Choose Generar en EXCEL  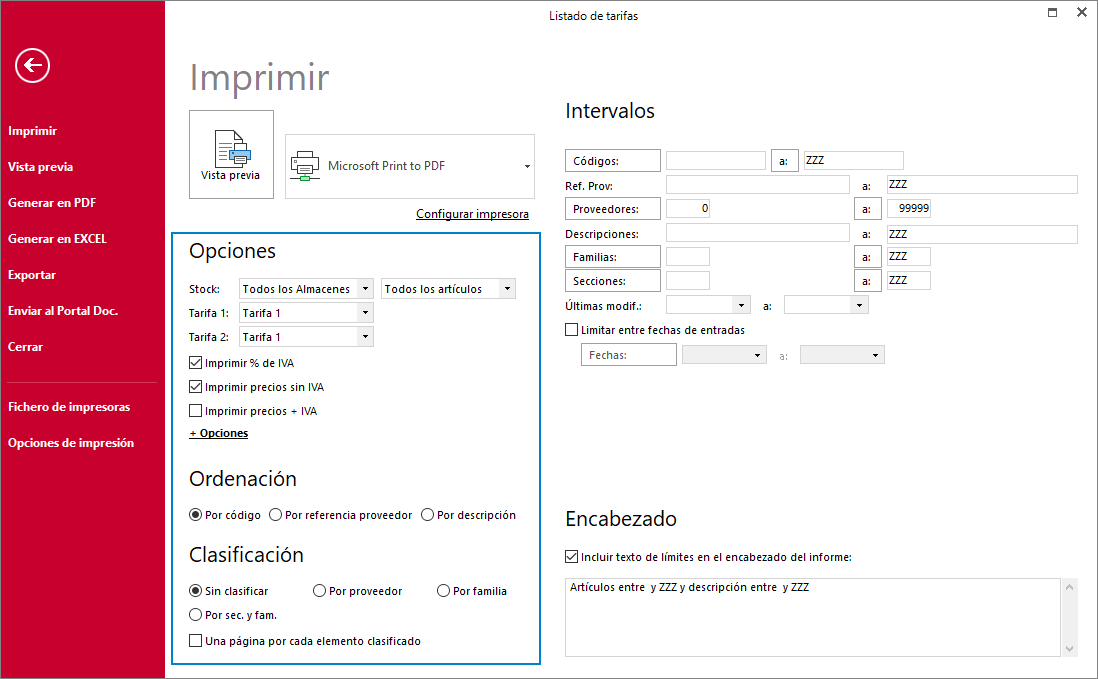[57, 239]
